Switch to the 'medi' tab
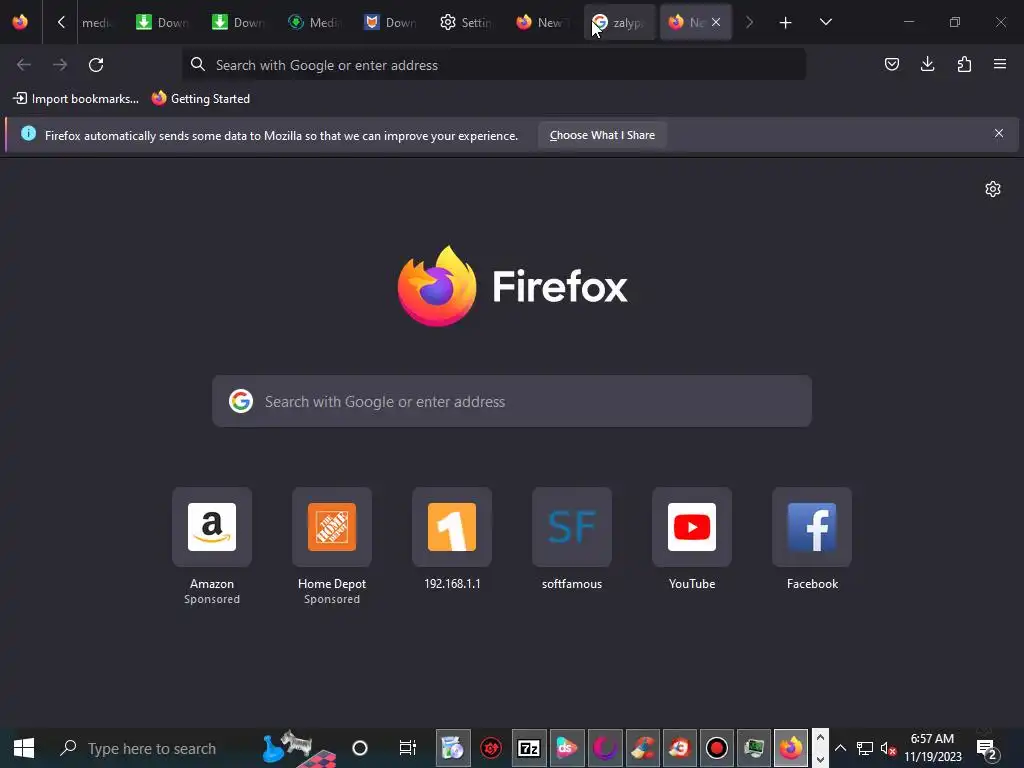Viewport: 1024px width, 768px height. pyautogui.click(x=98, y=23)
